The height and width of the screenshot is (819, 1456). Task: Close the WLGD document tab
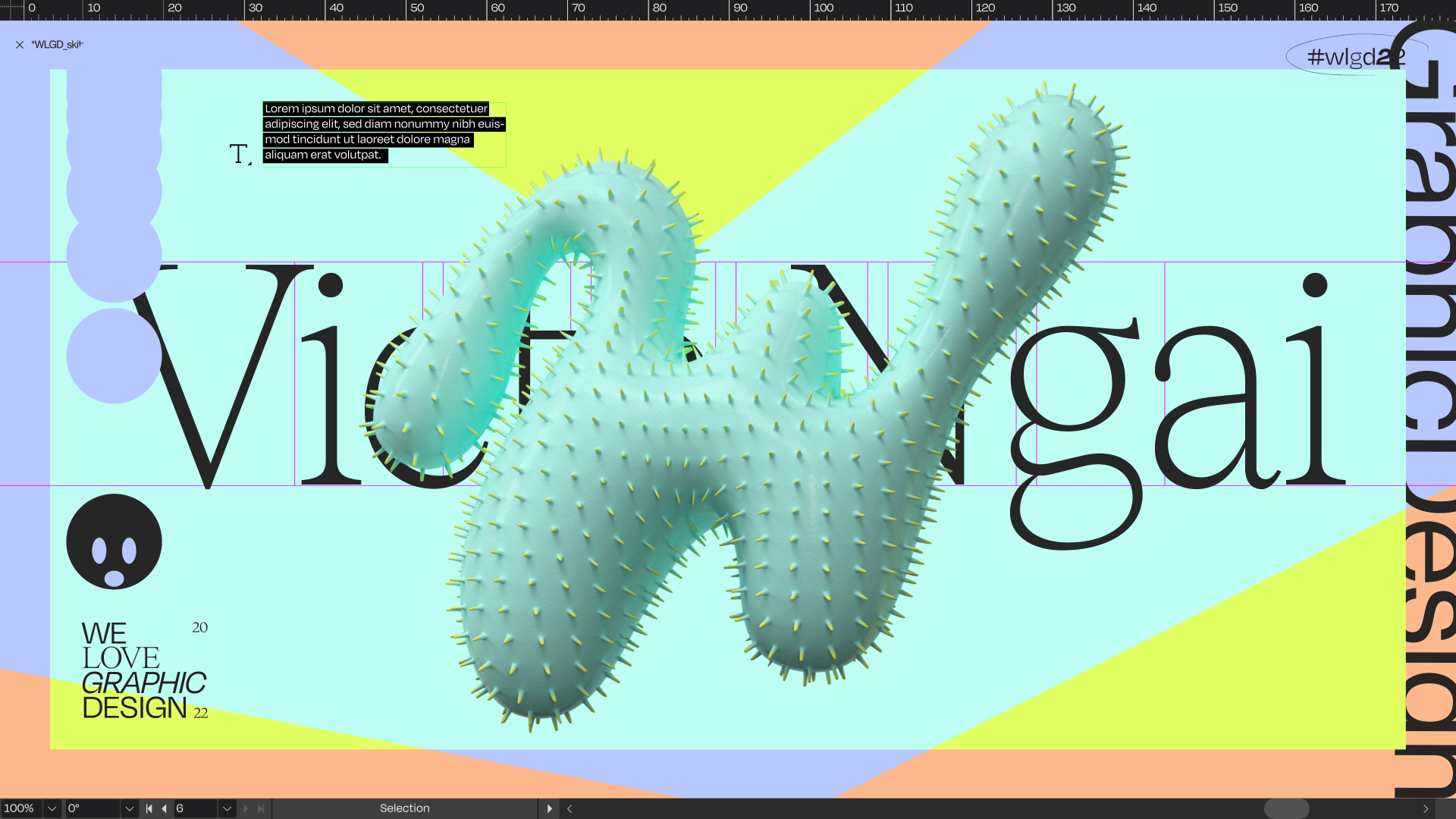pos(20,45)
